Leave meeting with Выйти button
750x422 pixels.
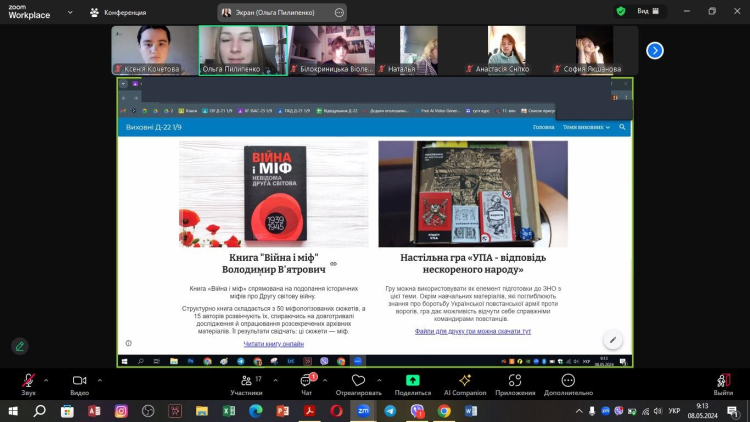click(x=723, y=383)
